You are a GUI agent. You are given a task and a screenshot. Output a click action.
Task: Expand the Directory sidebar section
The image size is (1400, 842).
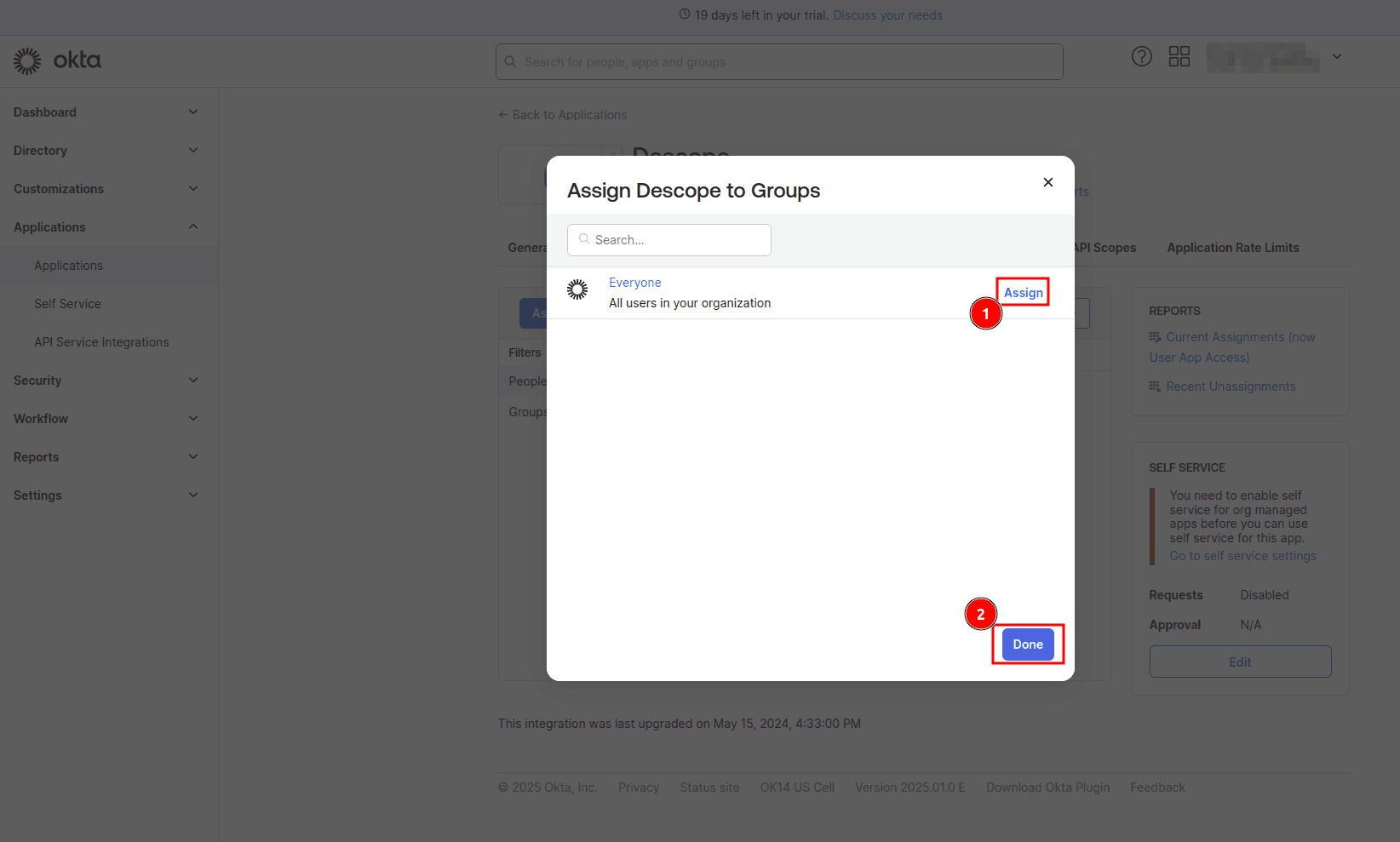coord(193,151)
